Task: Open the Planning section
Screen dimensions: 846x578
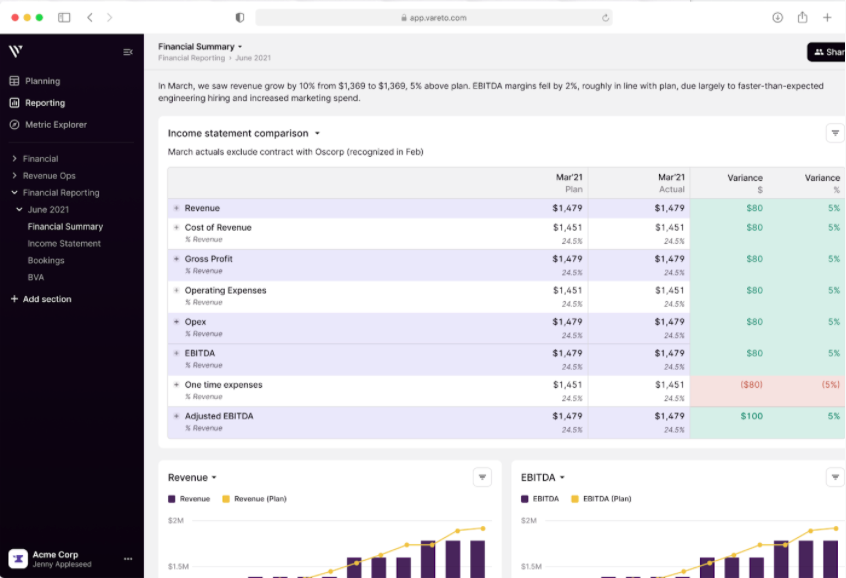Action: (x=42, y=81)
